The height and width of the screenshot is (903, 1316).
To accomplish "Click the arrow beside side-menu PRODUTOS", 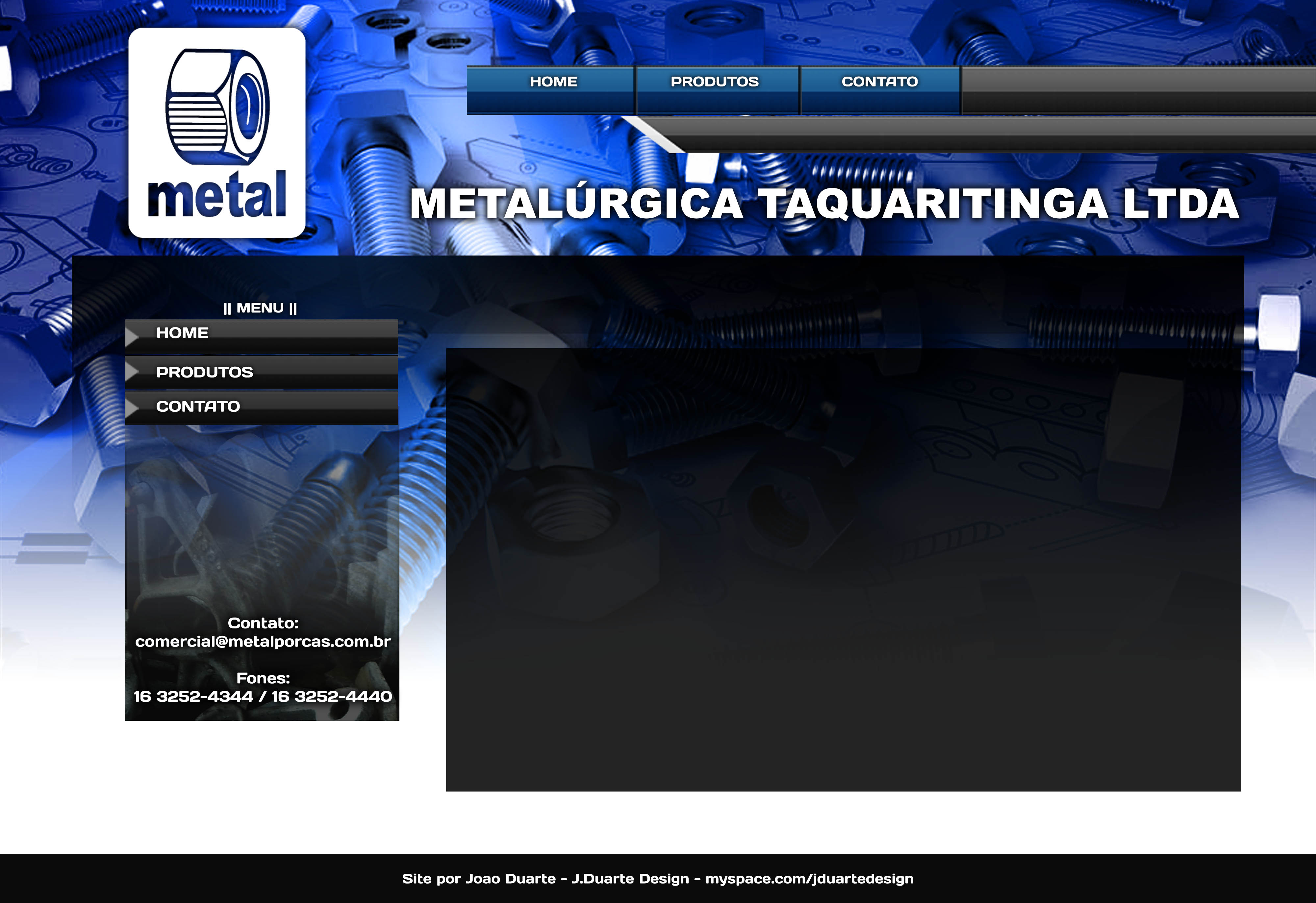I will point(132,372).
